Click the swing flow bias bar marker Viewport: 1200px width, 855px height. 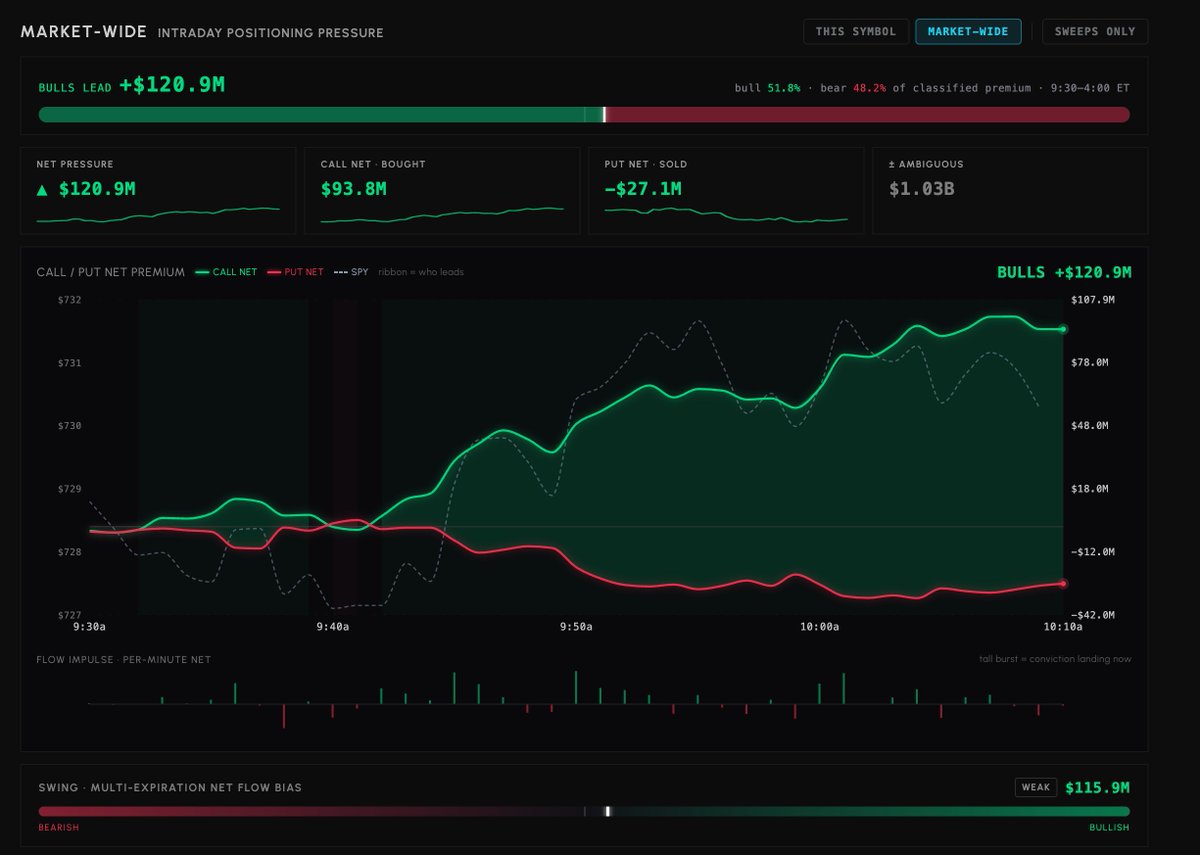(607, 812)
